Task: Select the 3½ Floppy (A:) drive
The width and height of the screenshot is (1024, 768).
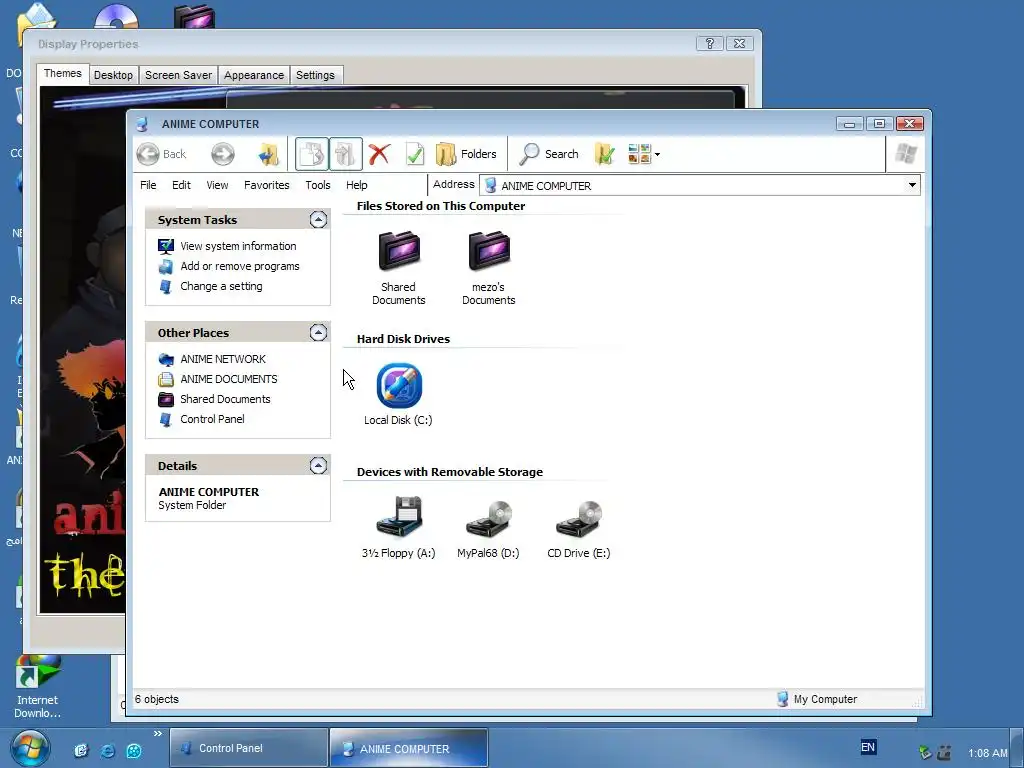Action: tap(398, 527)
